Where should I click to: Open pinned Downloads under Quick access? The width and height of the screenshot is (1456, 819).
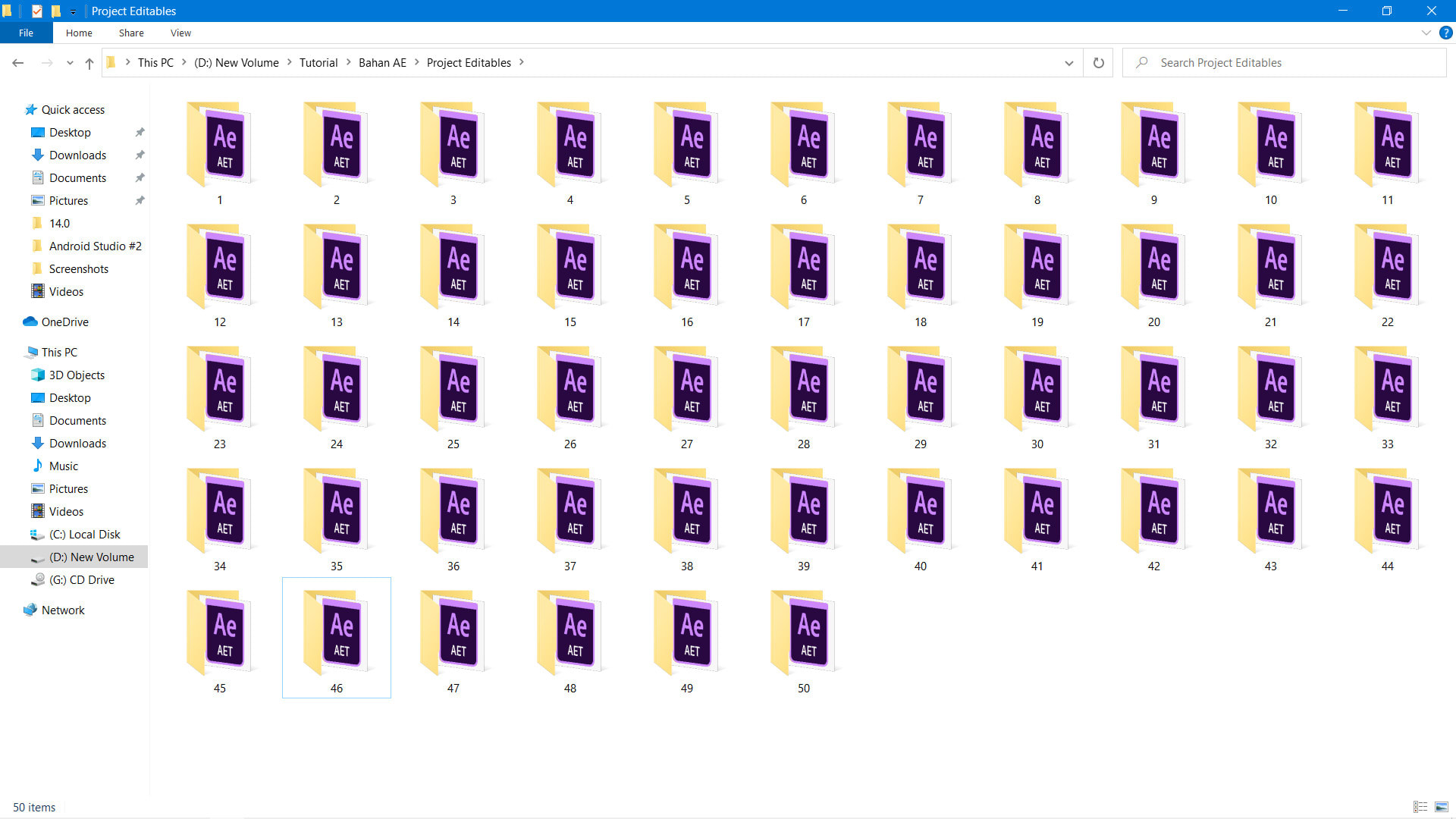coord(77,155)
